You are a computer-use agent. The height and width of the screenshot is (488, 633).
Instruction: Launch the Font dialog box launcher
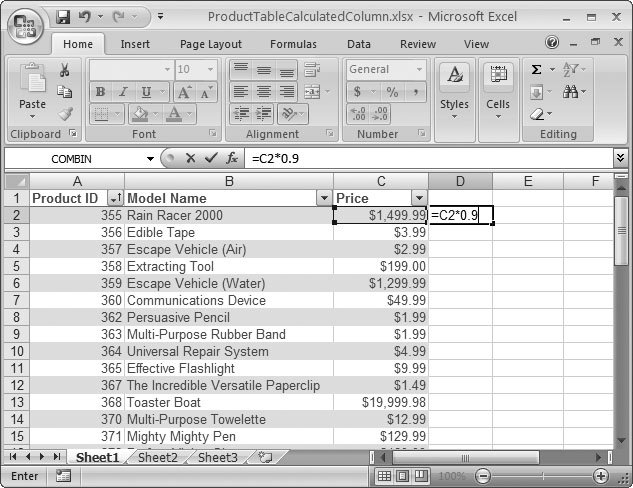213,133
